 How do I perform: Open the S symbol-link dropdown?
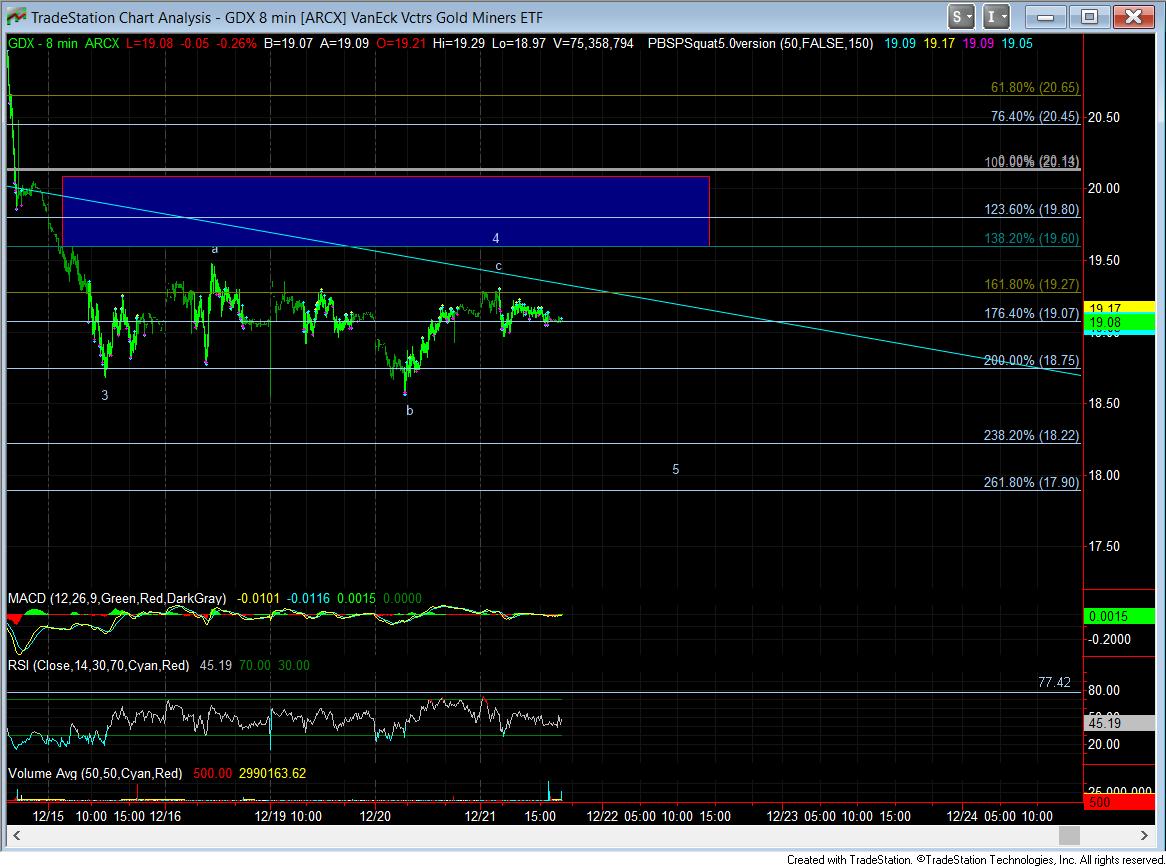(x=961, y=16)
